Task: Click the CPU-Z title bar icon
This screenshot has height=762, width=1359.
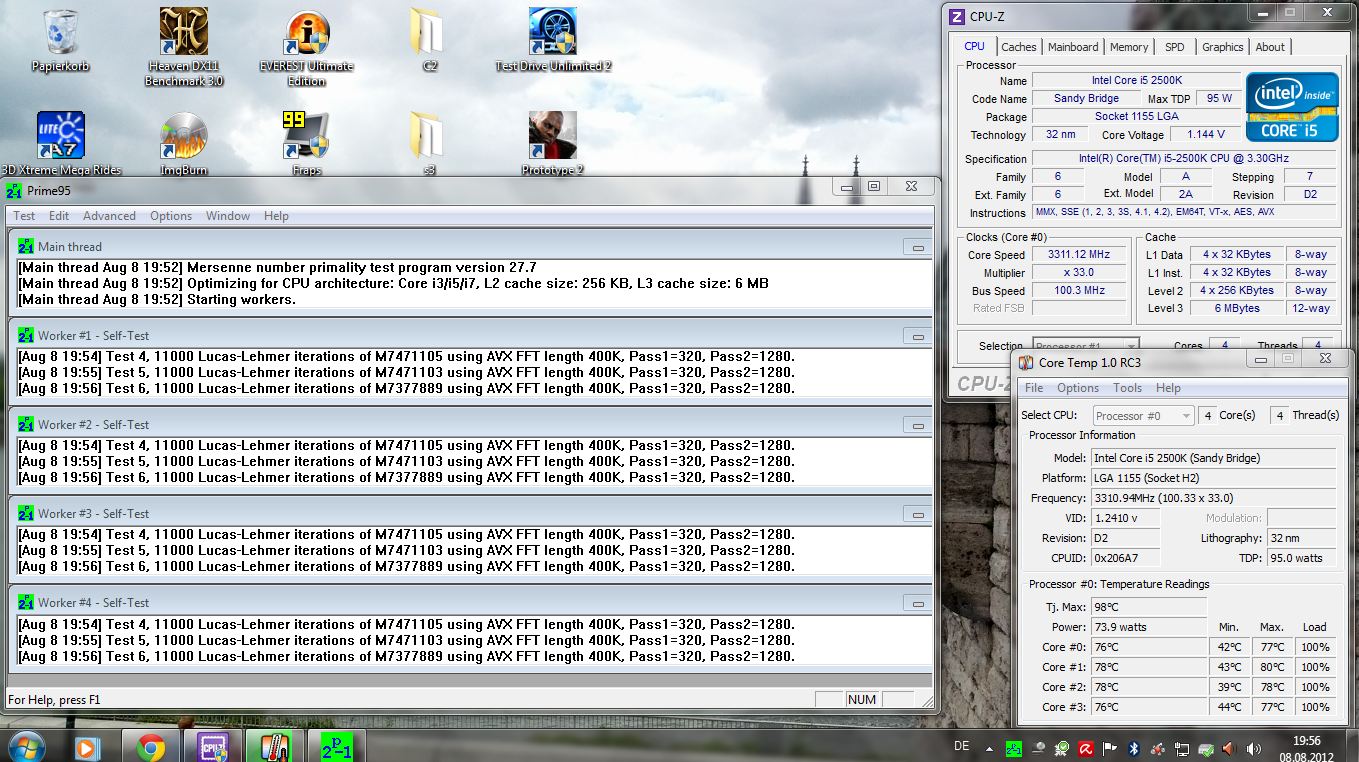Action: tap(956, 16)
